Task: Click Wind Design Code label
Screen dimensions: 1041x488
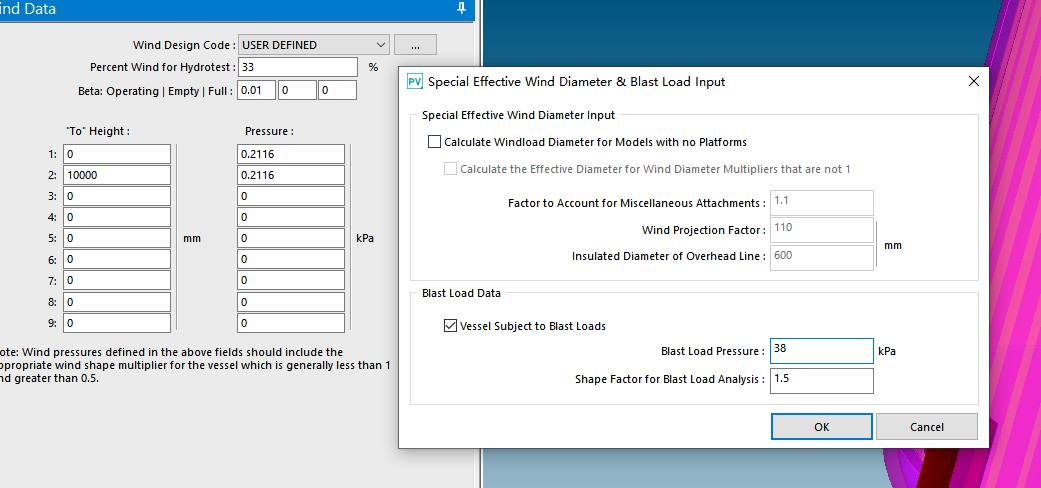Action: [184, 45]
